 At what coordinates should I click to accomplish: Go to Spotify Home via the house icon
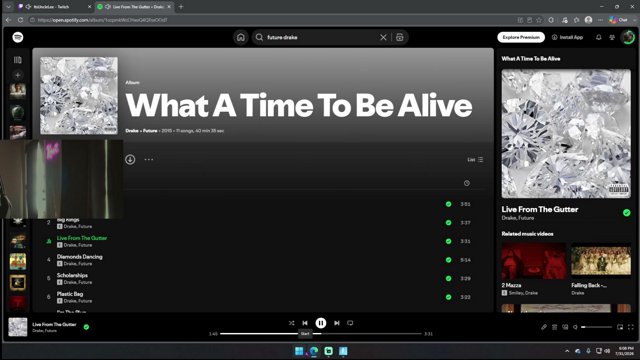[240, 38]
